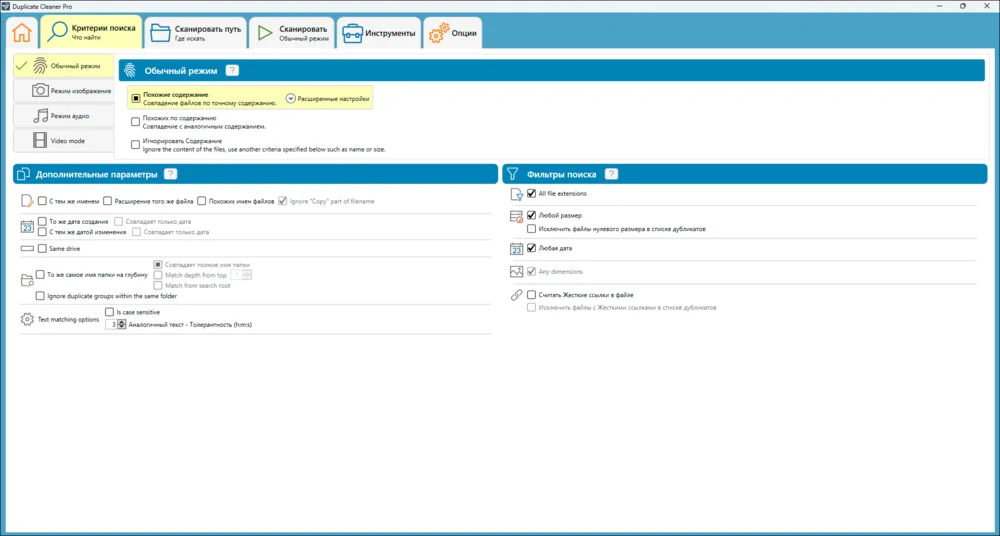Click the file filter icon beside All file extensions

[517, 195]
